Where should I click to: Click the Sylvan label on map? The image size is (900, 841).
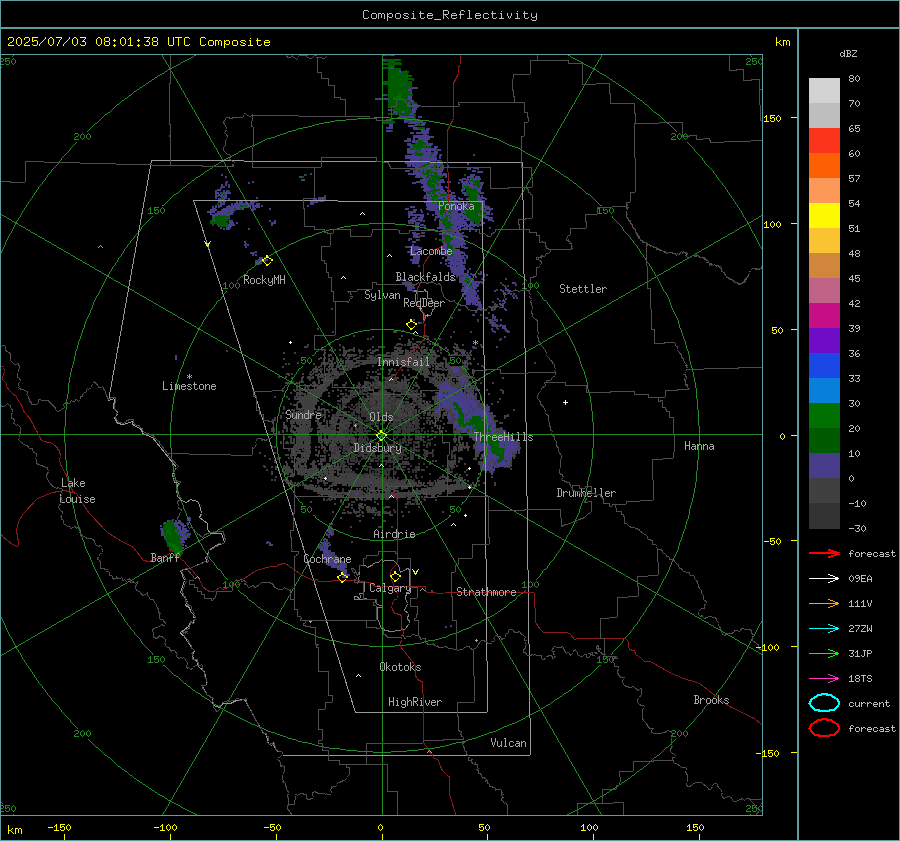(x=382, y=295)
